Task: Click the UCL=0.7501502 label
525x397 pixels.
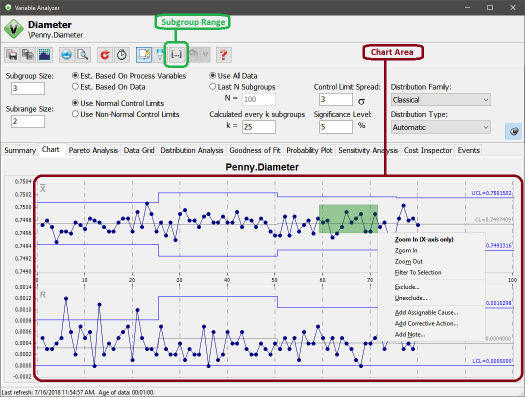Action: click(x=492, y=193)
